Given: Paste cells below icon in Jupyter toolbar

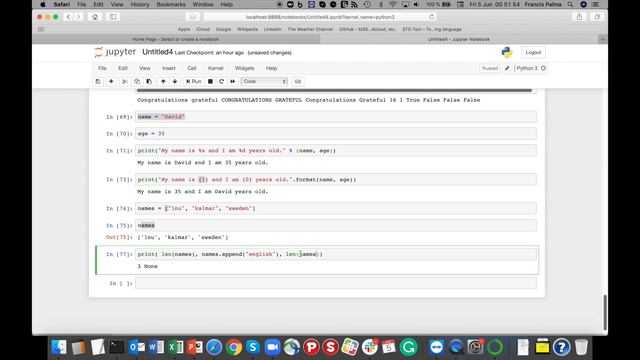Looking at the screenshot, I should coord(149,82).
